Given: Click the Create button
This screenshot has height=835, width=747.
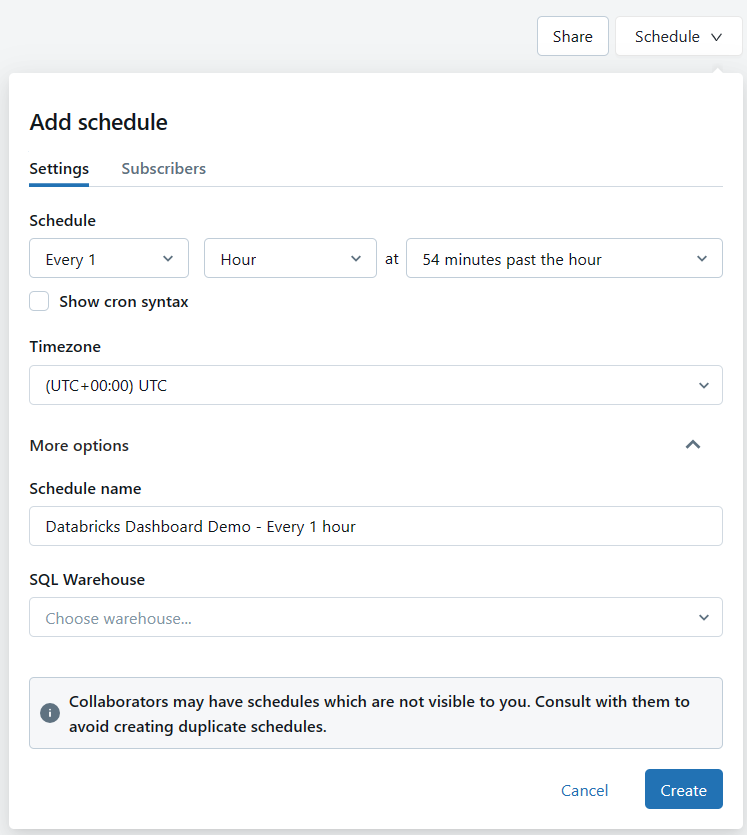Looking at the screenshot, I should point(683,789).
